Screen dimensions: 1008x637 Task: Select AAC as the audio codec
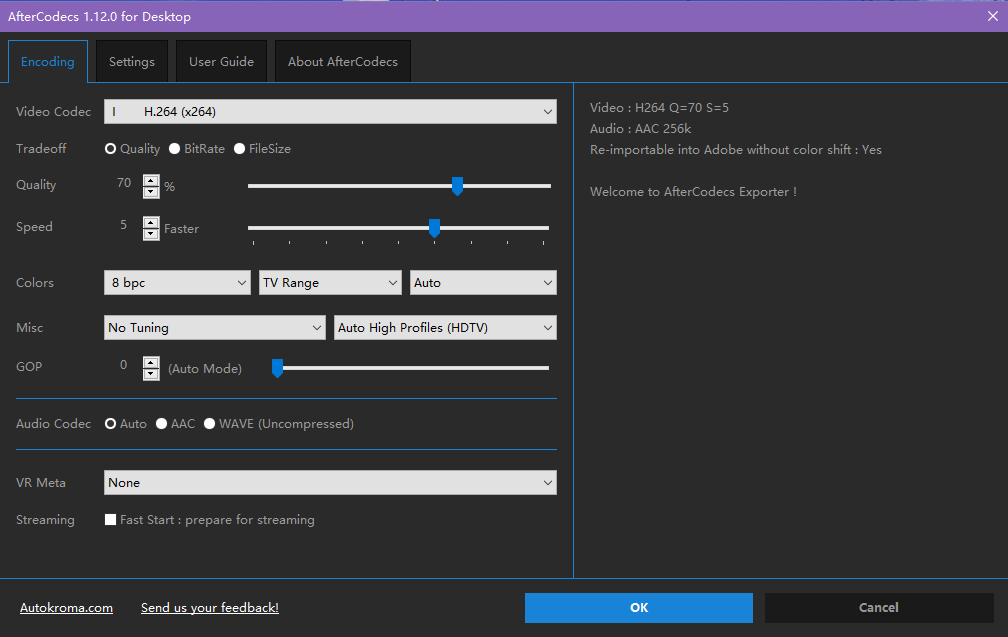[x=160, y=423]
